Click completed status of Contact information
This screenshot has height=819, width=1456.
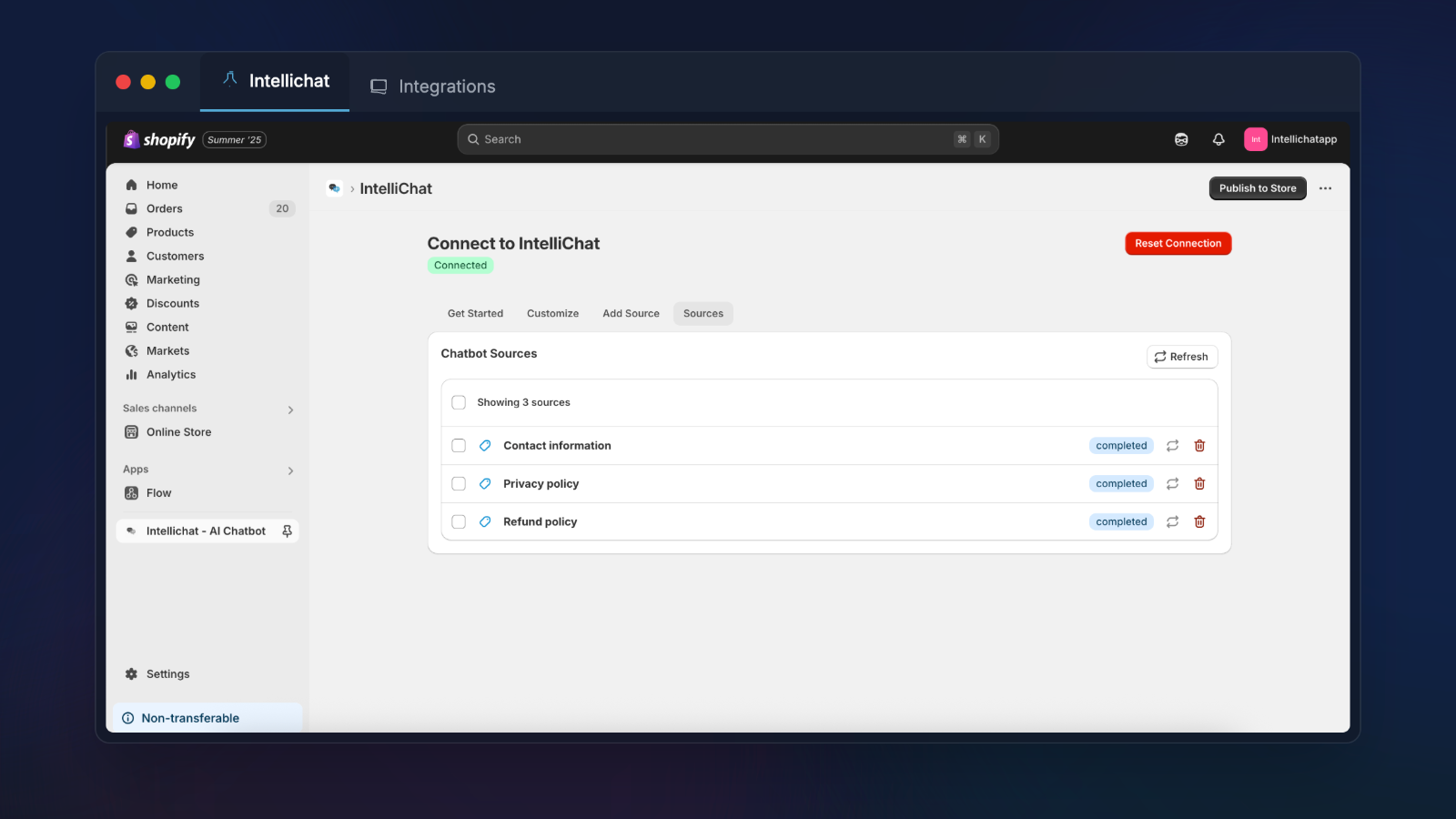click(1121, 446)
